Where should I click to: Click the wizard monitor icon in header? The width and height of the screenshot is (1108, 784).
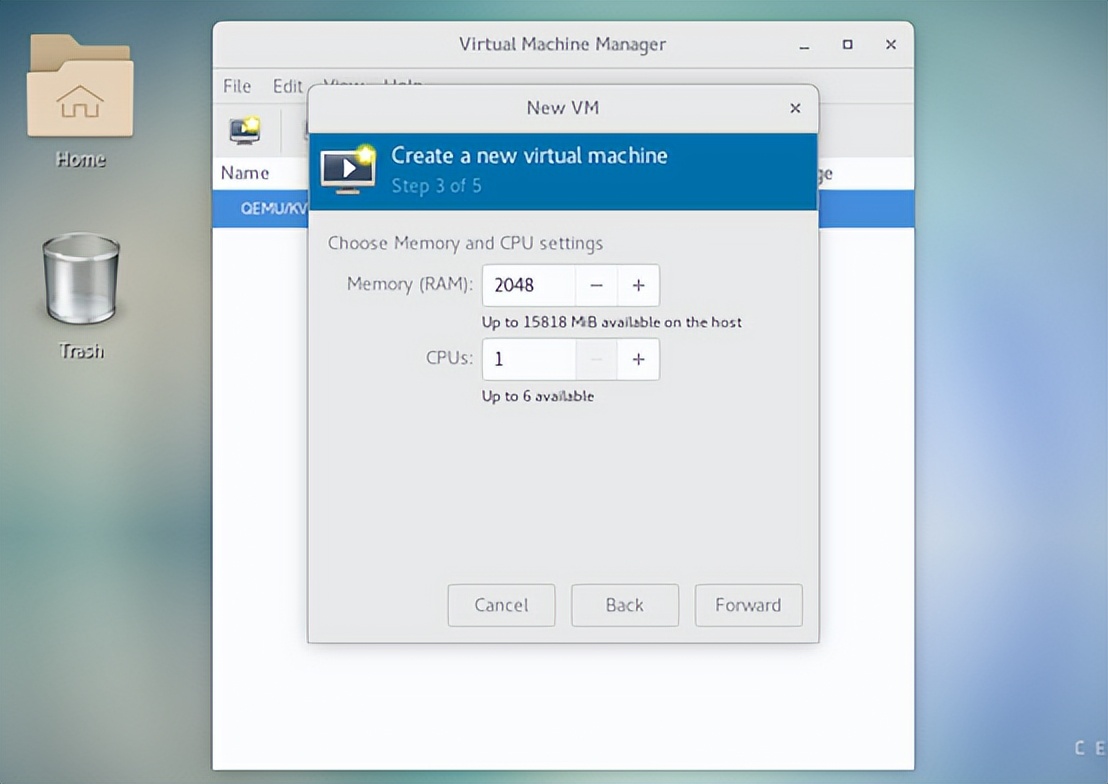pyautogui.click(x=347, y=168)
